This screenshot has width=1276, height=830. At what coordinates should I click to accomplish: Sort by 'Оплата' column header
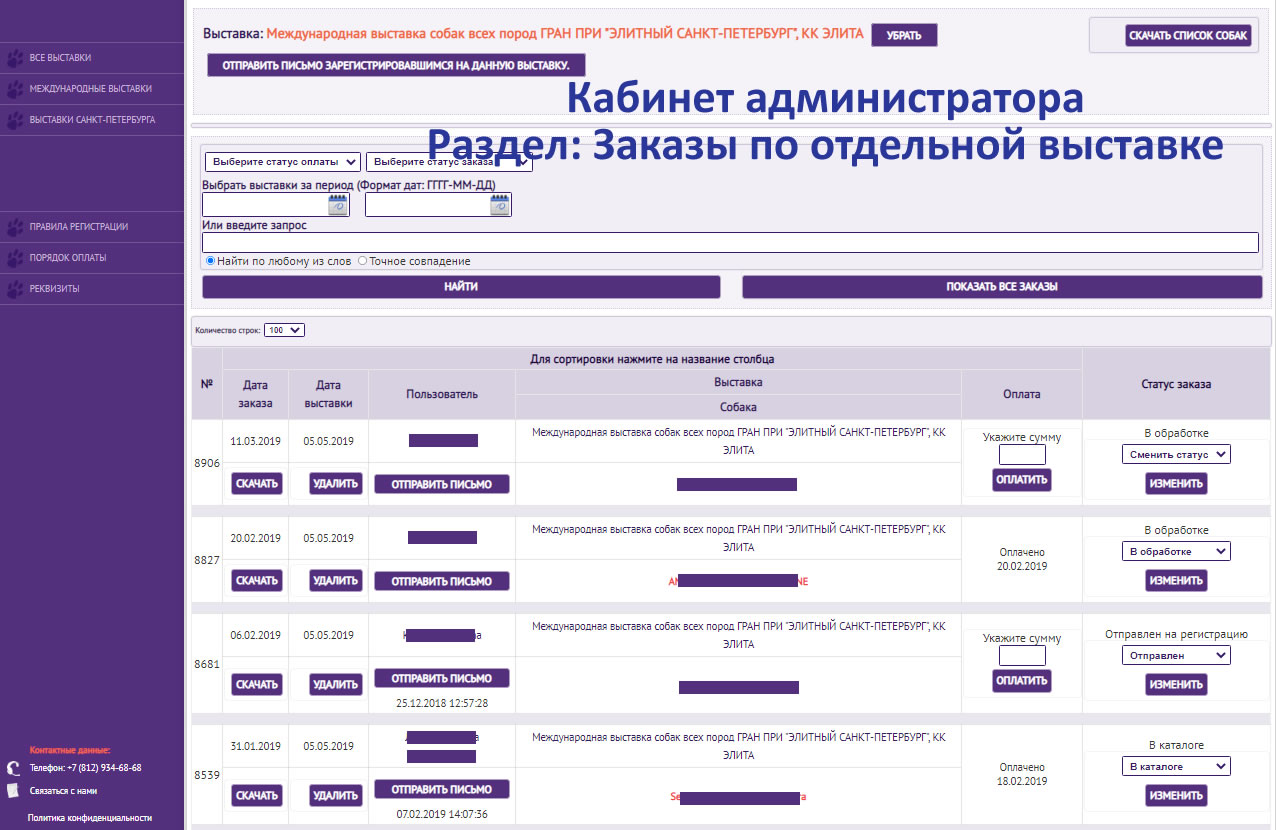pyautogui.click(x=1022, y=394)
